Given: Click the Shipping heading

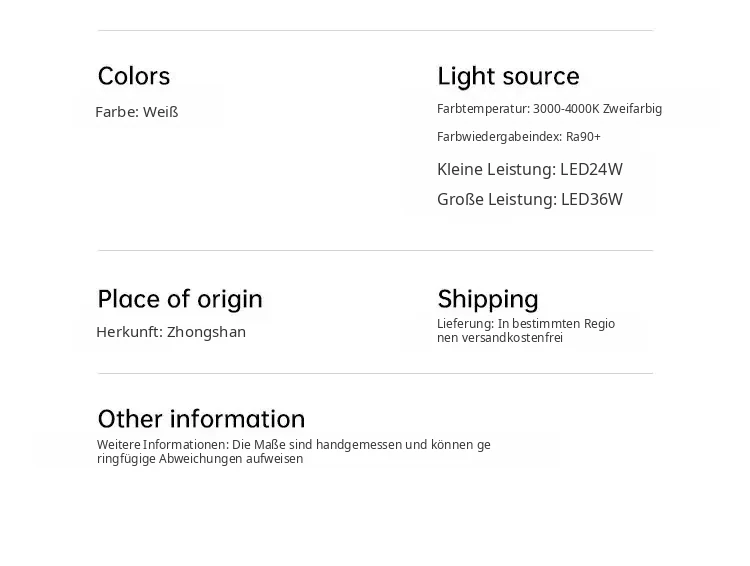Looking at the screenshot, I should click(x=488, y=300).
